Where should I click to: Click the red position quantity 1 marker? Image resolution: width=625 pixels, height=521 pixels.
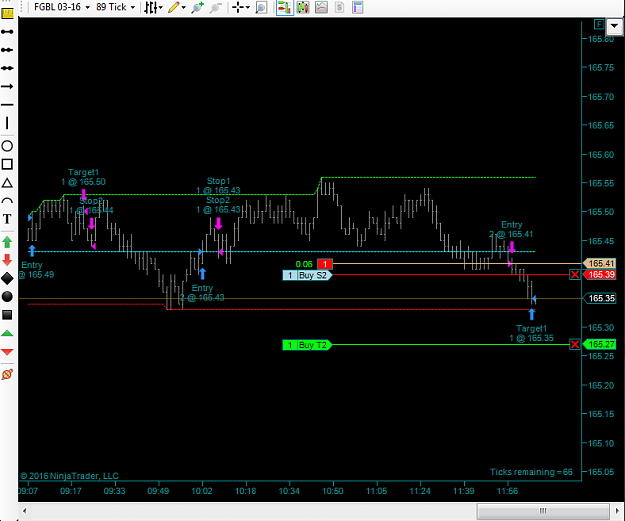(325, 264)
